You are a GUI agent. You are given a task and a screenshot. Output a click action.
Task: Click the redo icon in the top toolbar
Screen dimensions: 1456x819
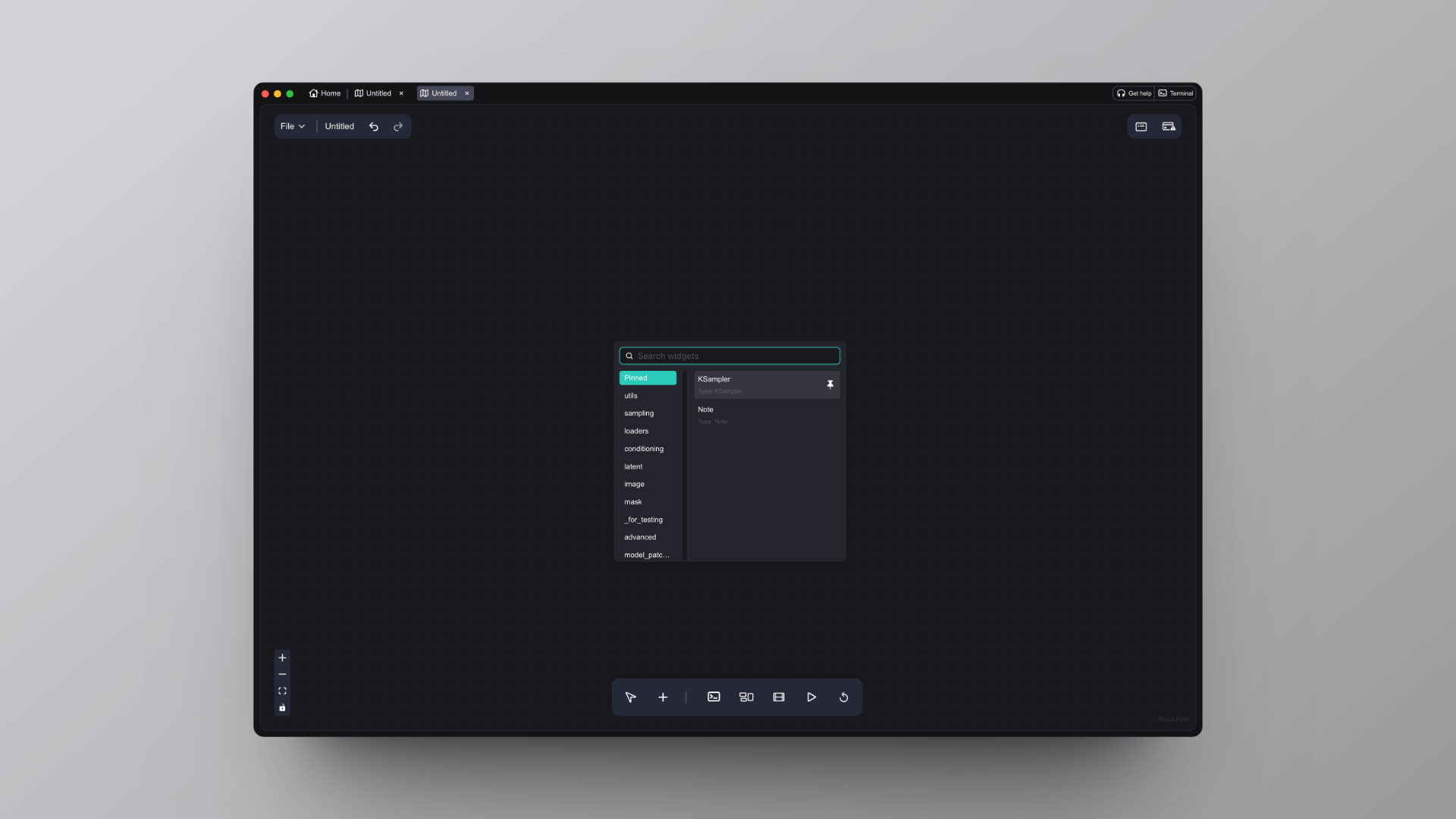point(398,127)
